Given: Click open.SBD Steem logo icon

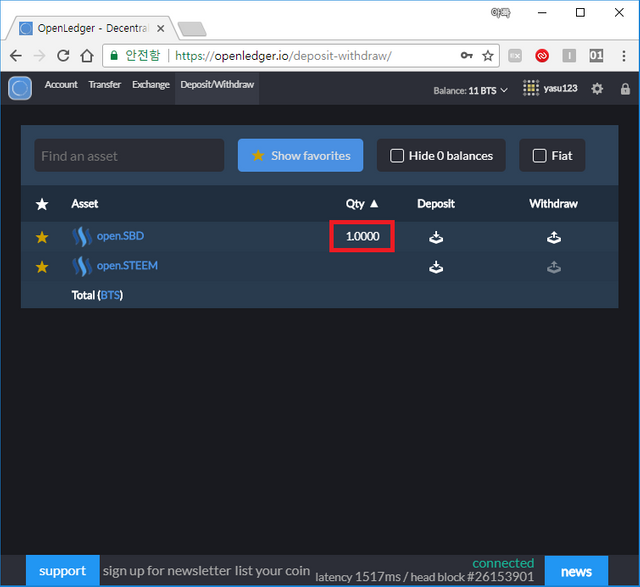Looking at the screenshot, I should click(82, 237).
